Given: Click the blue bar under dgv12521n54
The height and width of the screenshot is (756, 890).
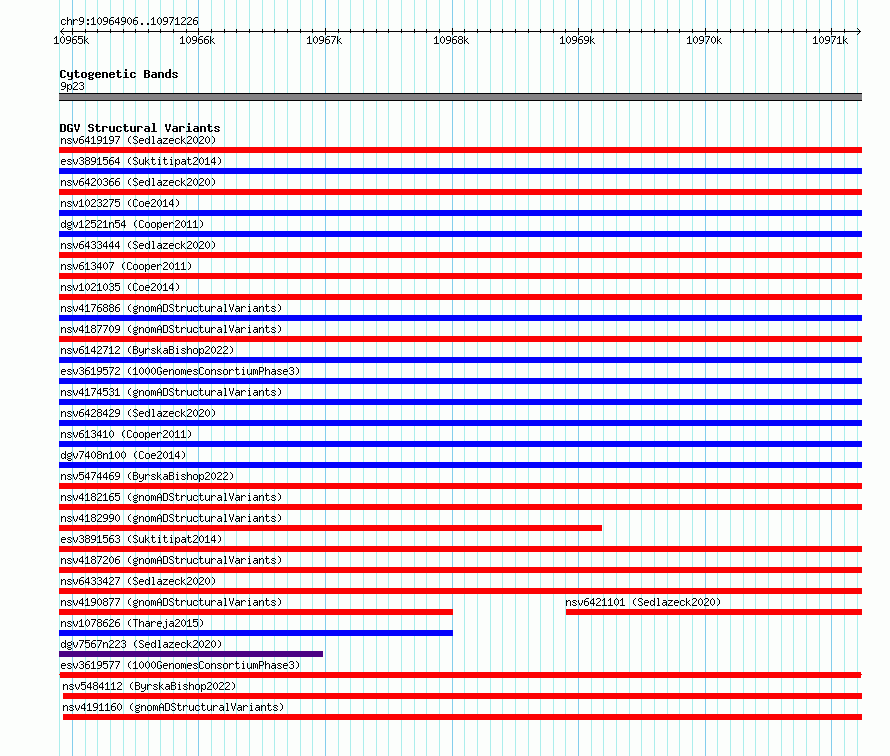Looking at the screenshot, I should coord(460,234).
